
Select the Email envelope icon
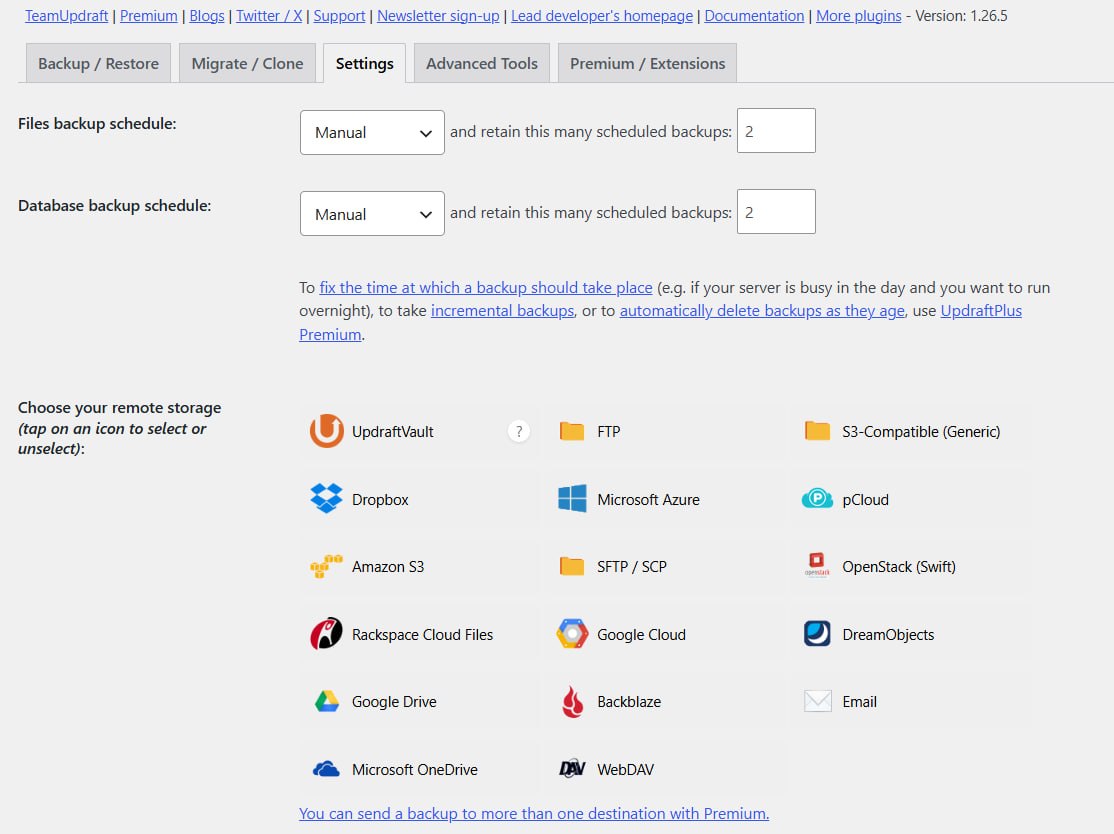click(817, 701)
